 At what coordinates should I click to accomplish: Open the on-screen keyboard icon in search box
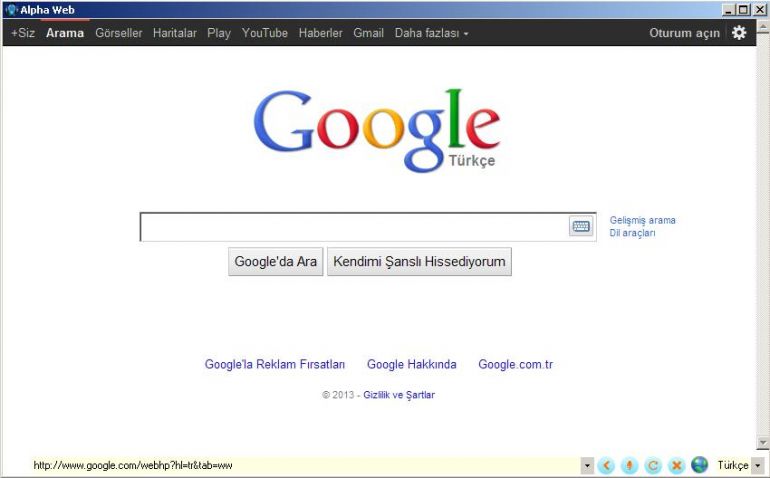pos(581,226)
